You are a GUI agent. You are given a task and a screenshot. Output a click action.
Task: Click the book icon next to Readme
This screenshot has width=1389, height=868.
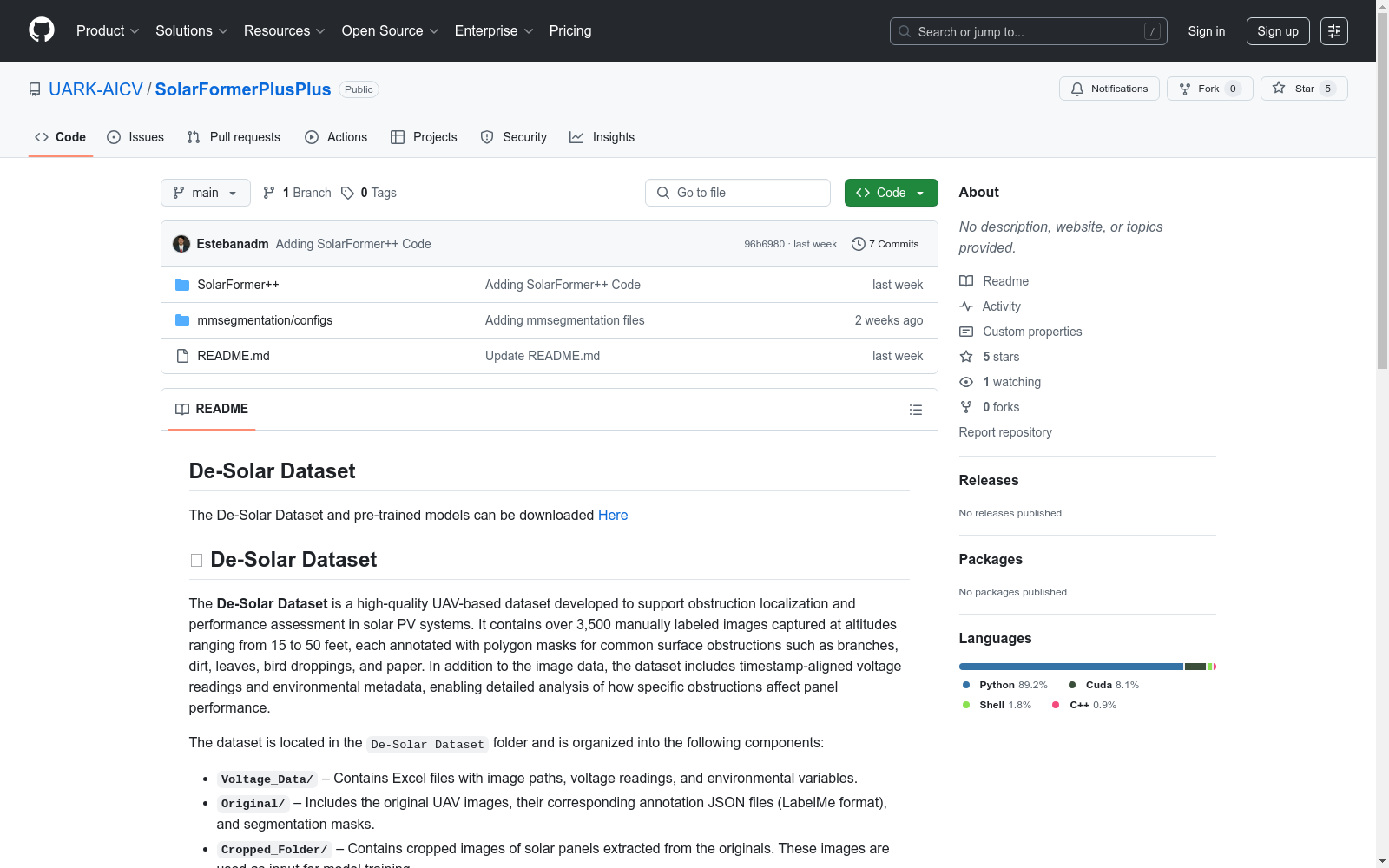tap(966, 281)
